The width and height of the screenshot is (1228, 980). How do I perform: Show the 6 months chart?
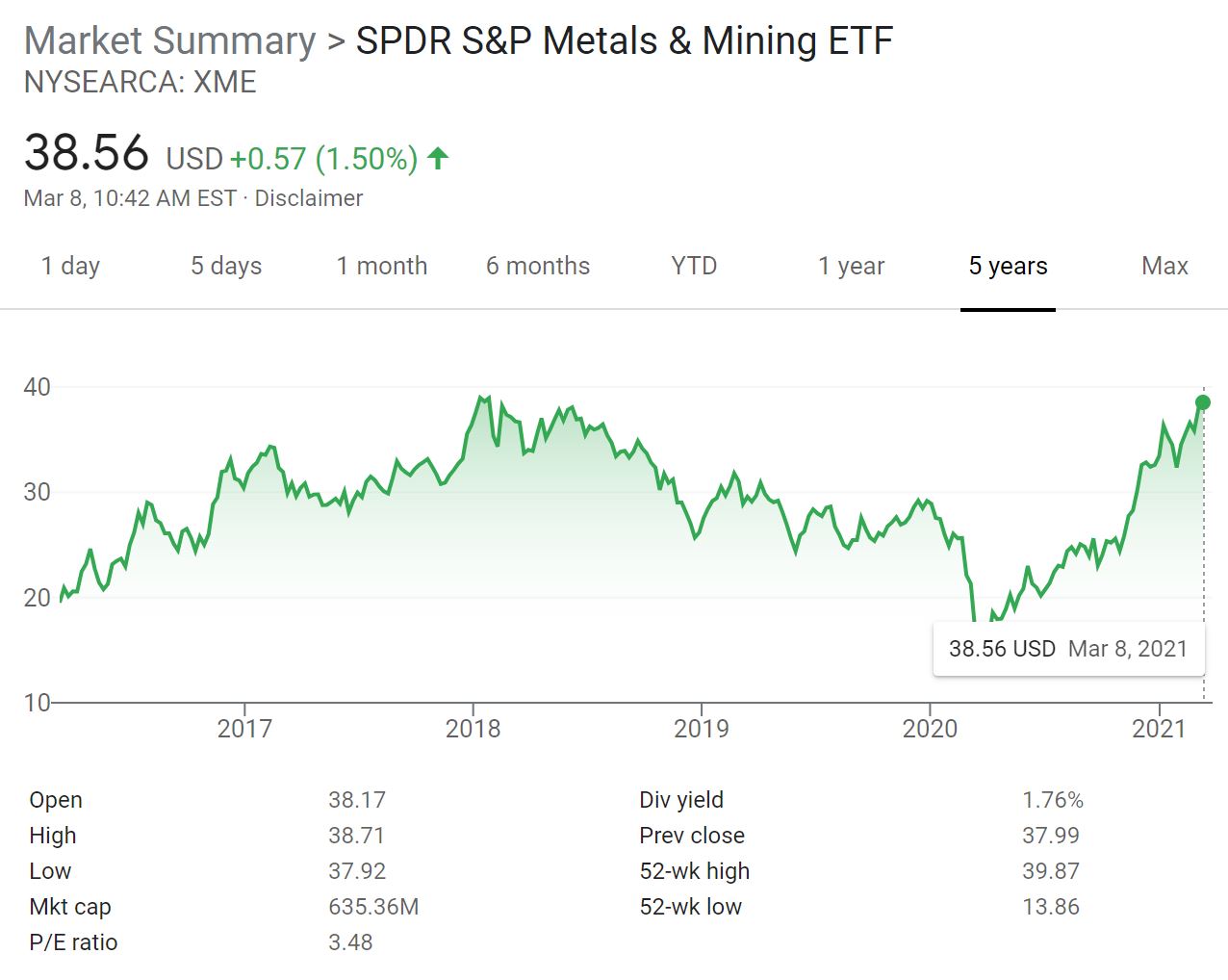(536, 266)
